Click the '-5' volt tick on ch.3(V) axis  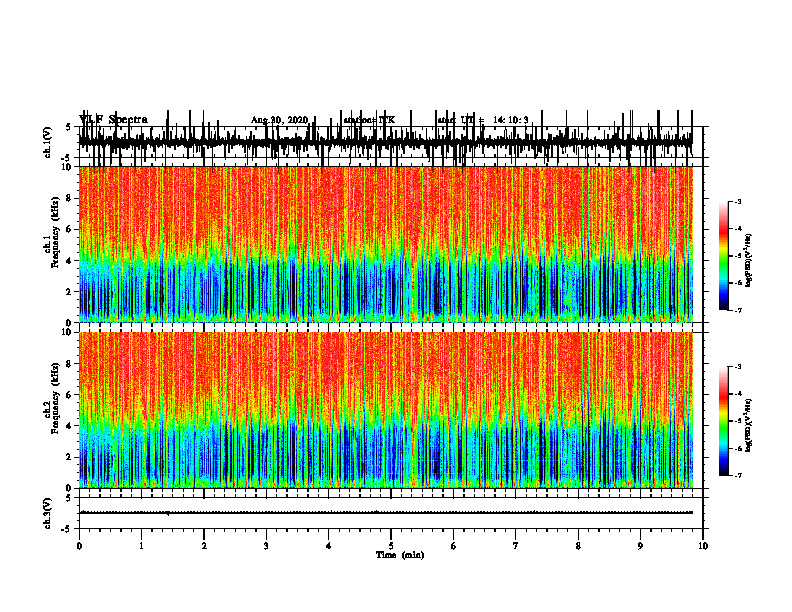tap(67, 529)
